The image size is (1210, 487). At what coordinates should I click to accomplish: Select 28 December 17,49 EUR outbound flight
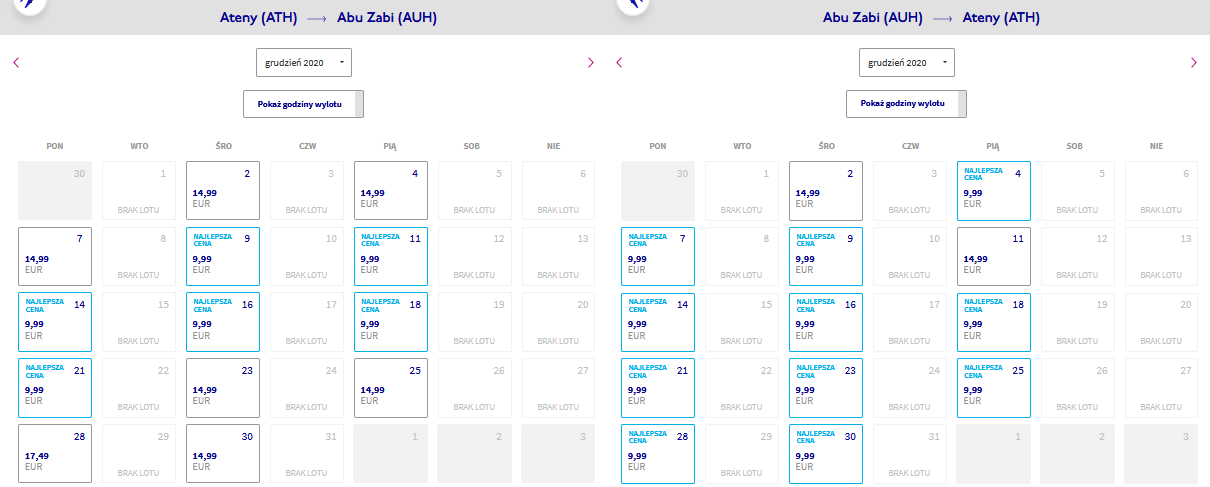click(55, 452)
